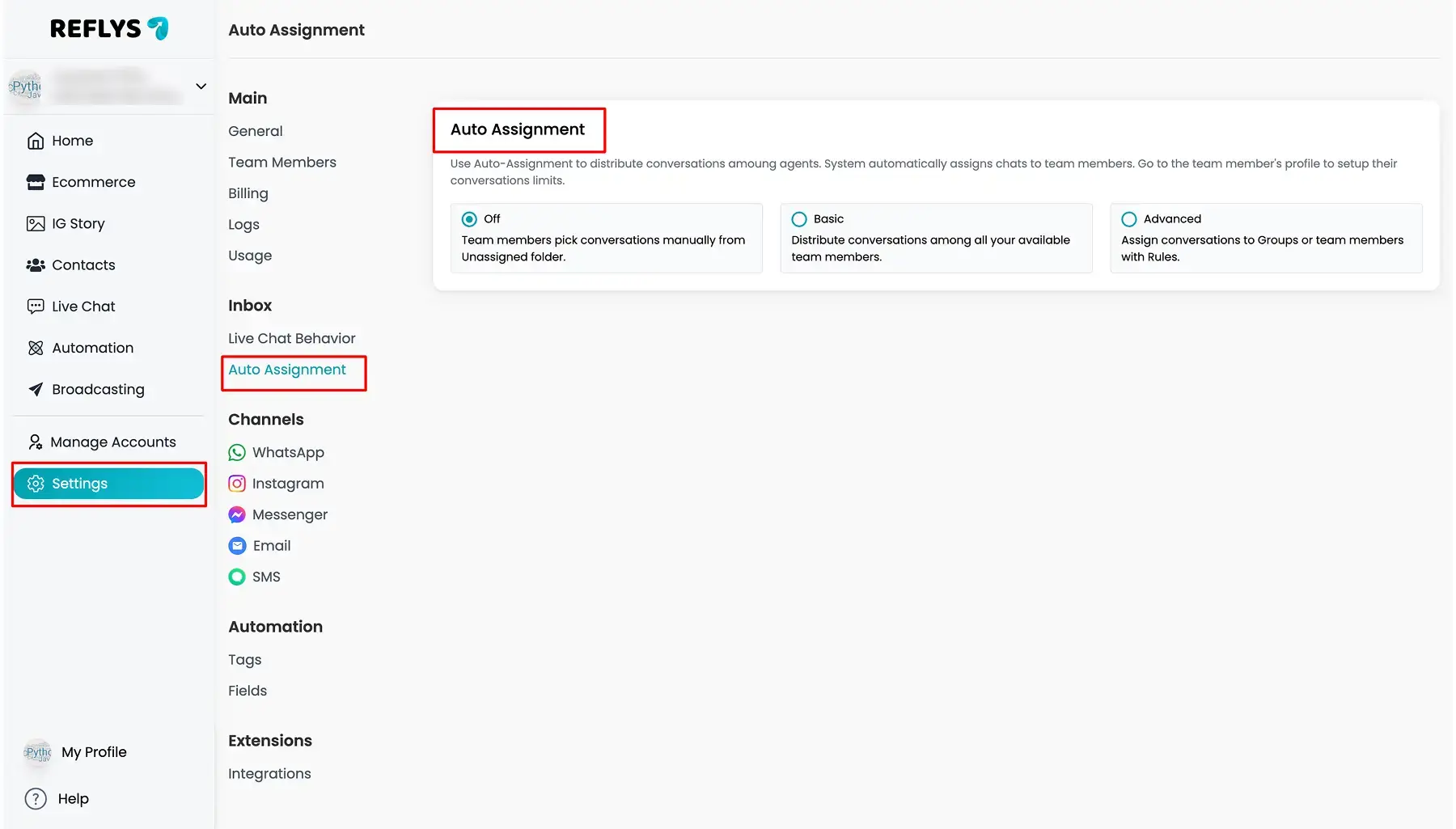
Task: Open Ecommerce via its store icon
Action: click(x=36, y=182)
